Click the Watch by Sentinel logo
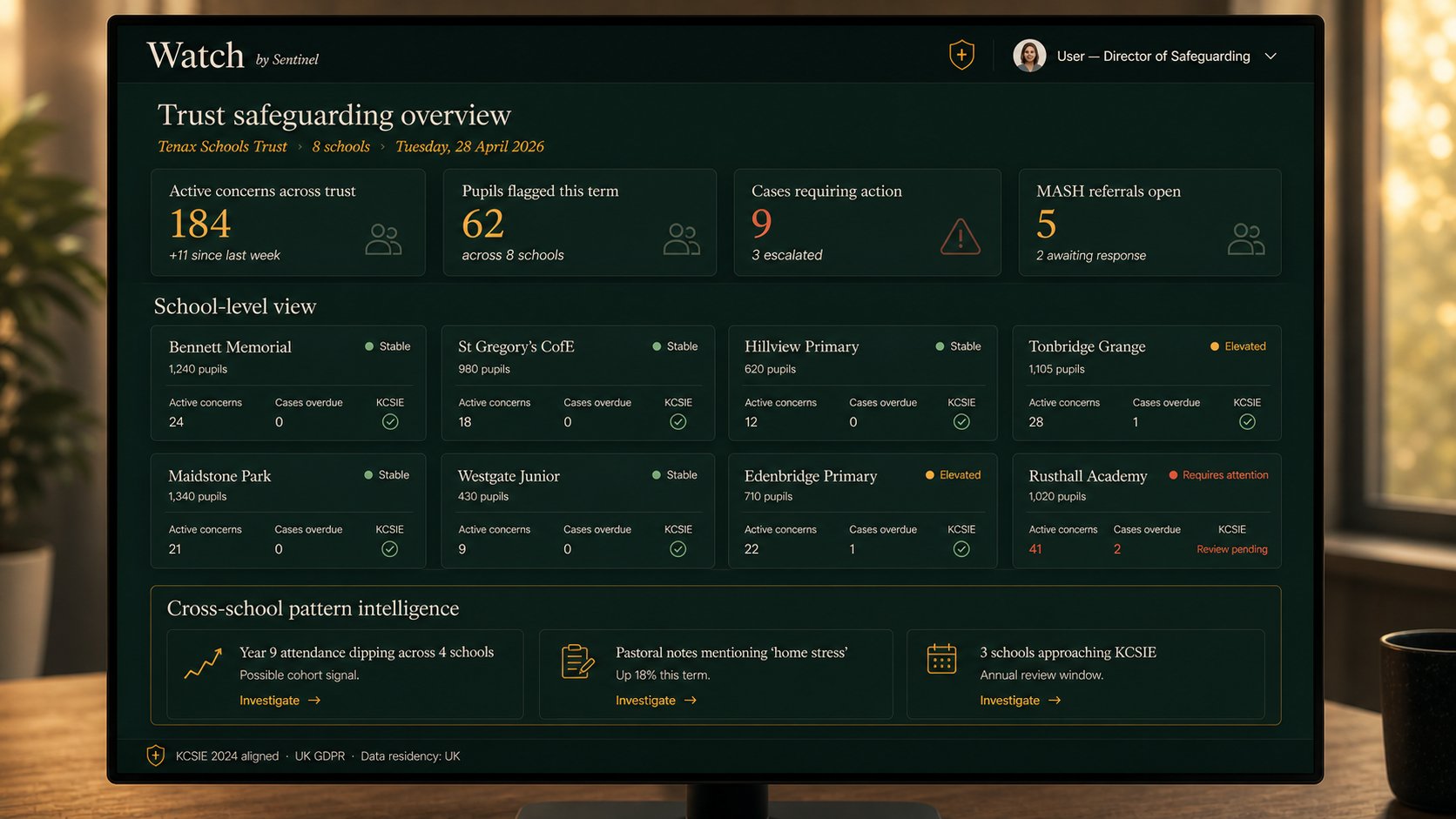 [x=233, y=56]
